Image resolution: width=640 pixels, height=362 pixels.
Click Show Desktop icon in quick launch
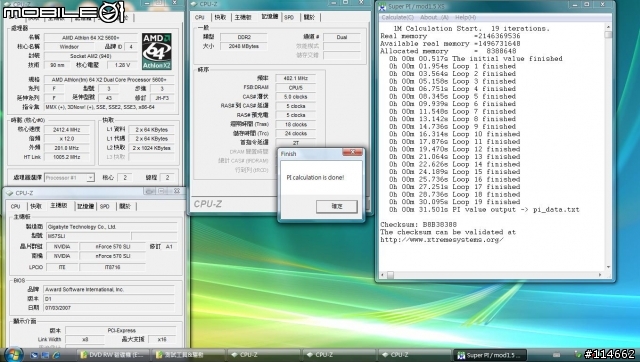click(x=34, y=355)
